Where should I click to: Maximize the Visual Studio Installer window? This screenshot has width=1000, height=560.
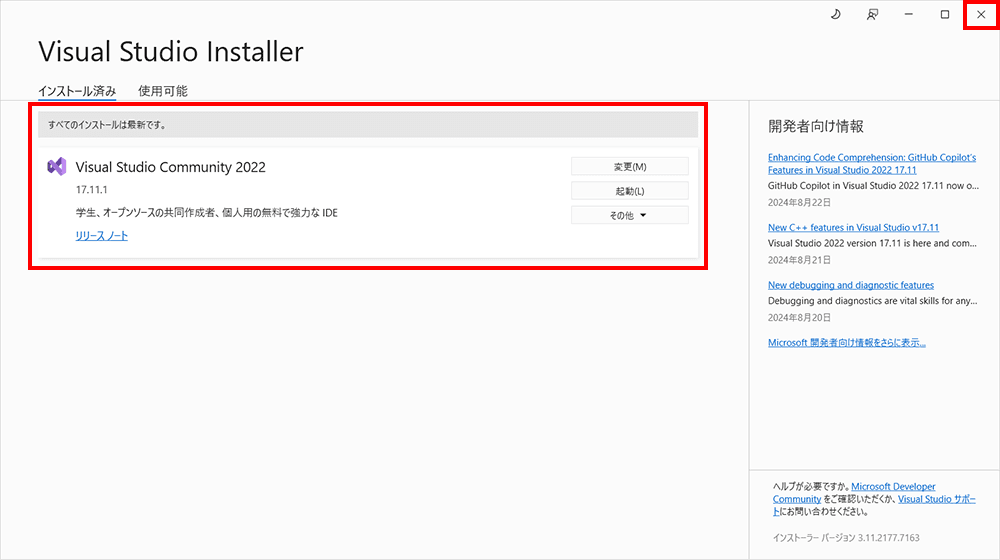tap(945, 14)
